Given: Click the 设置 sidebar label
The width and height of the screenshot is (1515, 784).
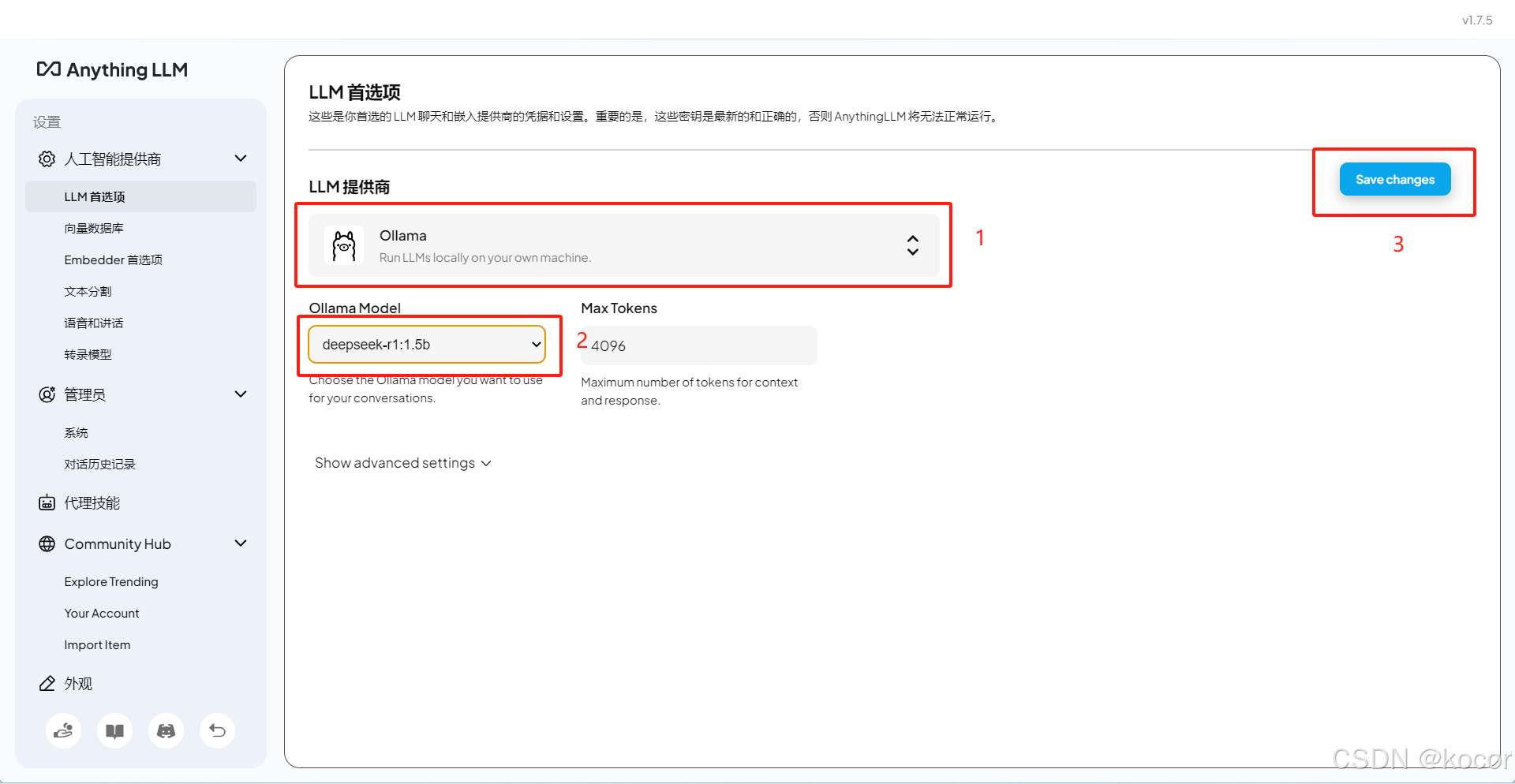Looking at the screenshot, I should pos(47,122).
